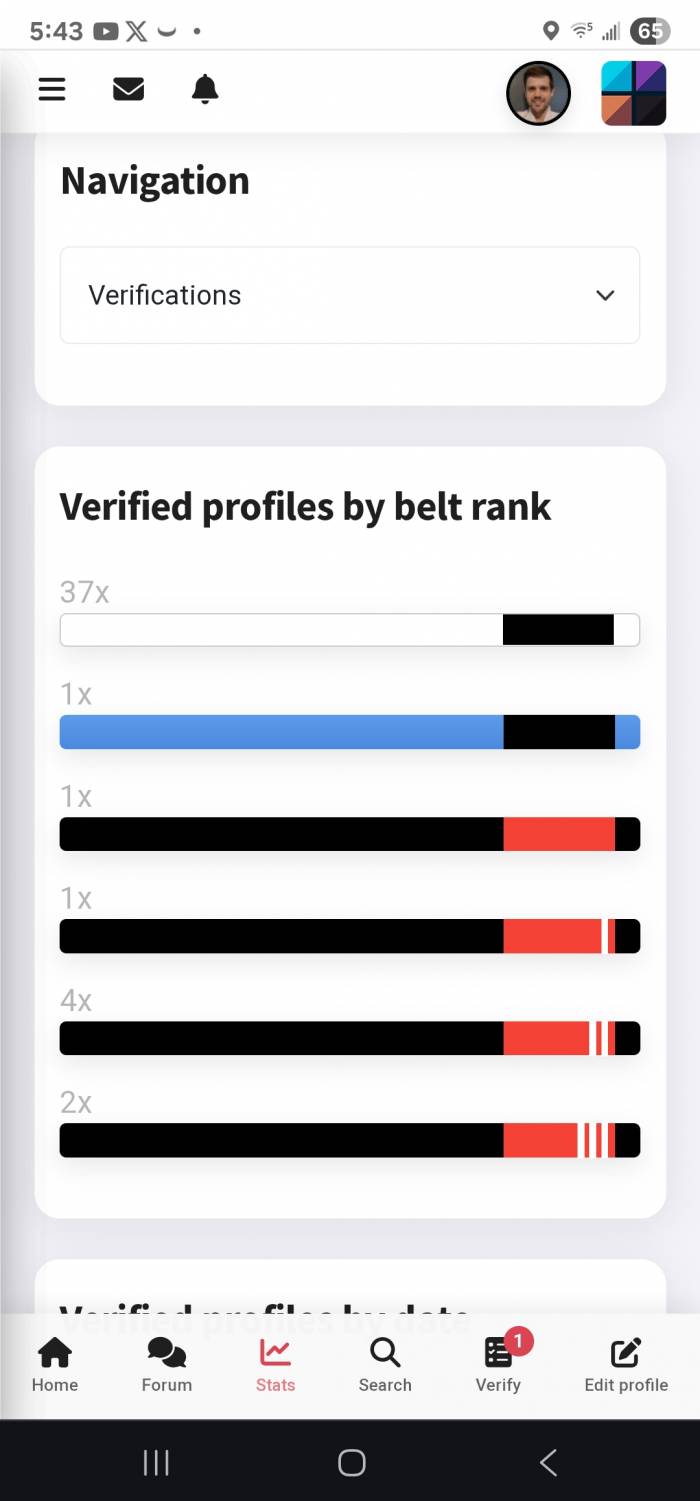Select the Stats tab
This screenshot has width=700, height=1501.
(275, 1366)
